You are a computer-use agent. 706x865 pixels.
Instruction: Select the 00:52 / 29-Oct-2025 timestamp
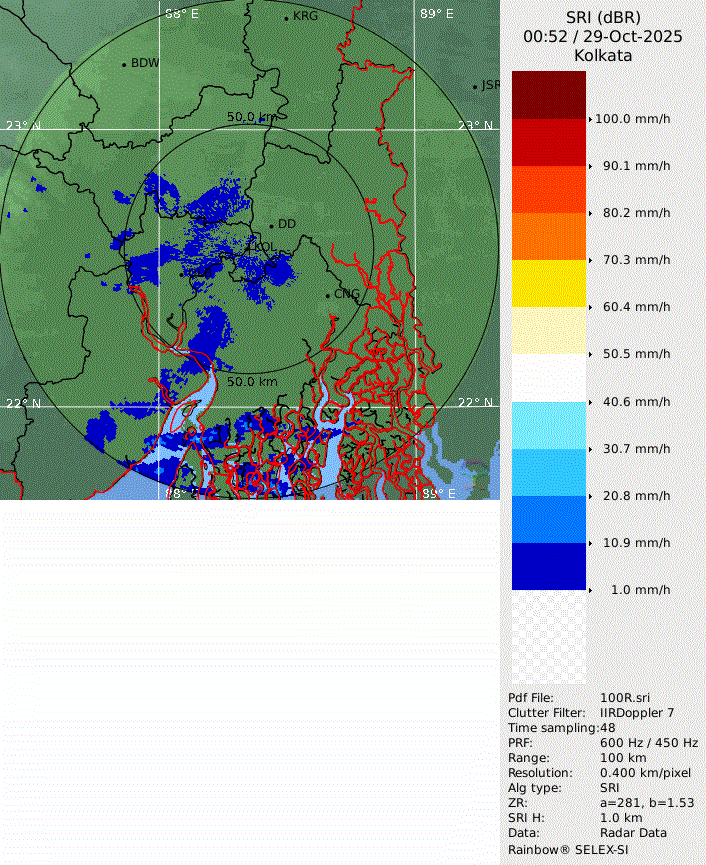point(603,36)
